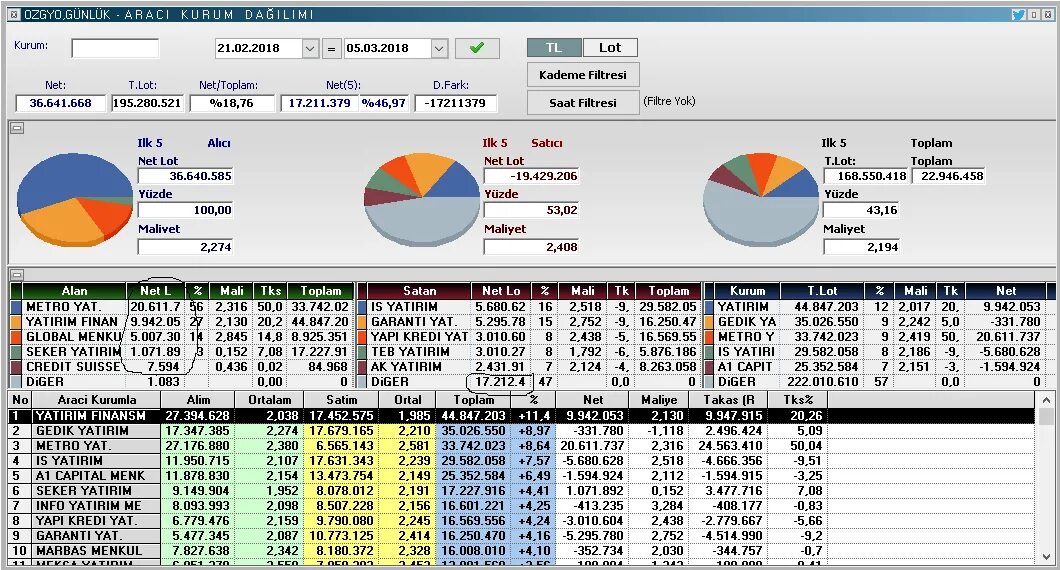Sort by the Alan column header
The image size is (1060, 570).
point(74,291)
